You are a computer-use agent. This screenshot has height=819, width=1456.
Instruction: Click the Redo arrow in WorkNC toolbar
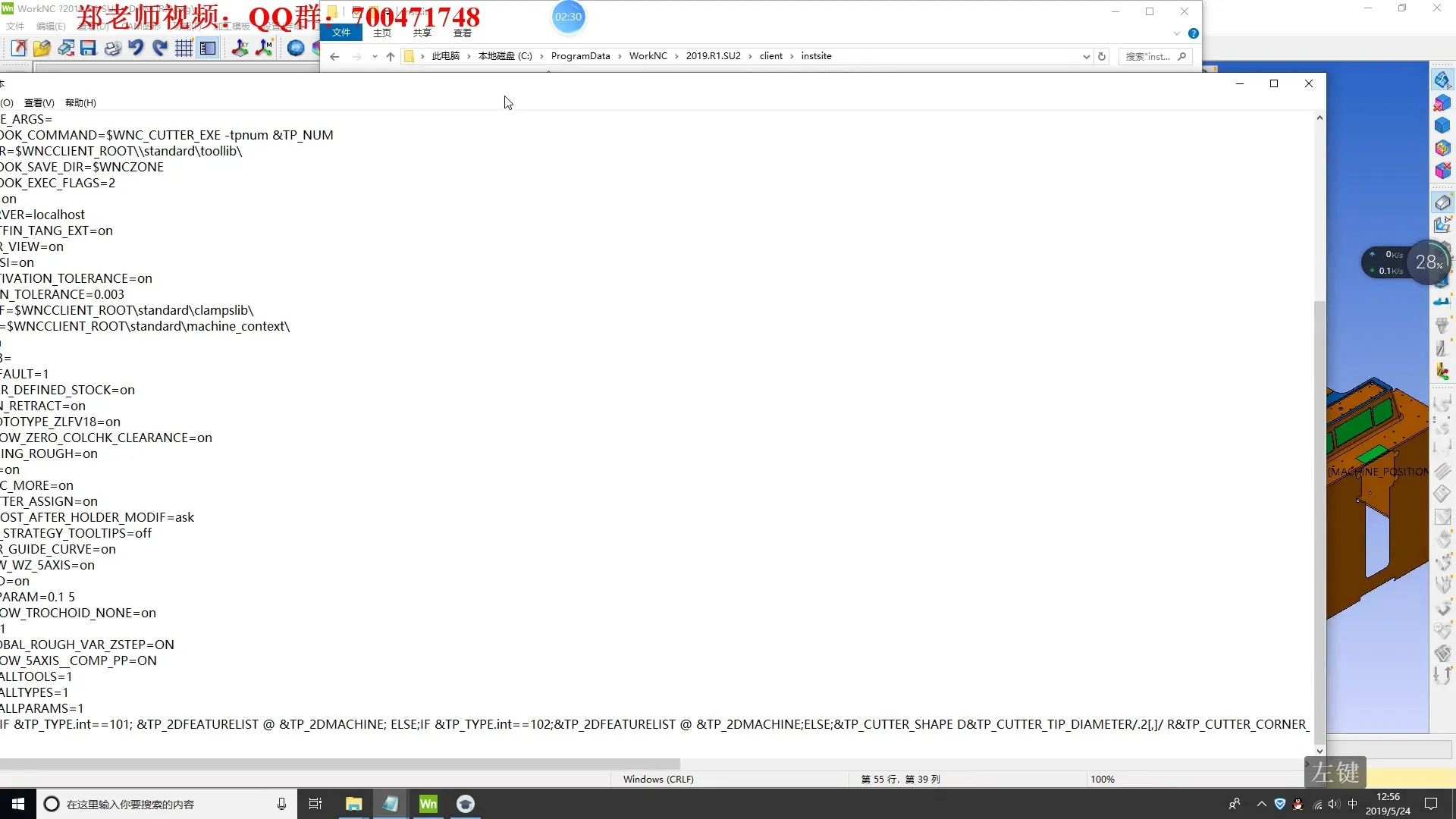(160, 49)
